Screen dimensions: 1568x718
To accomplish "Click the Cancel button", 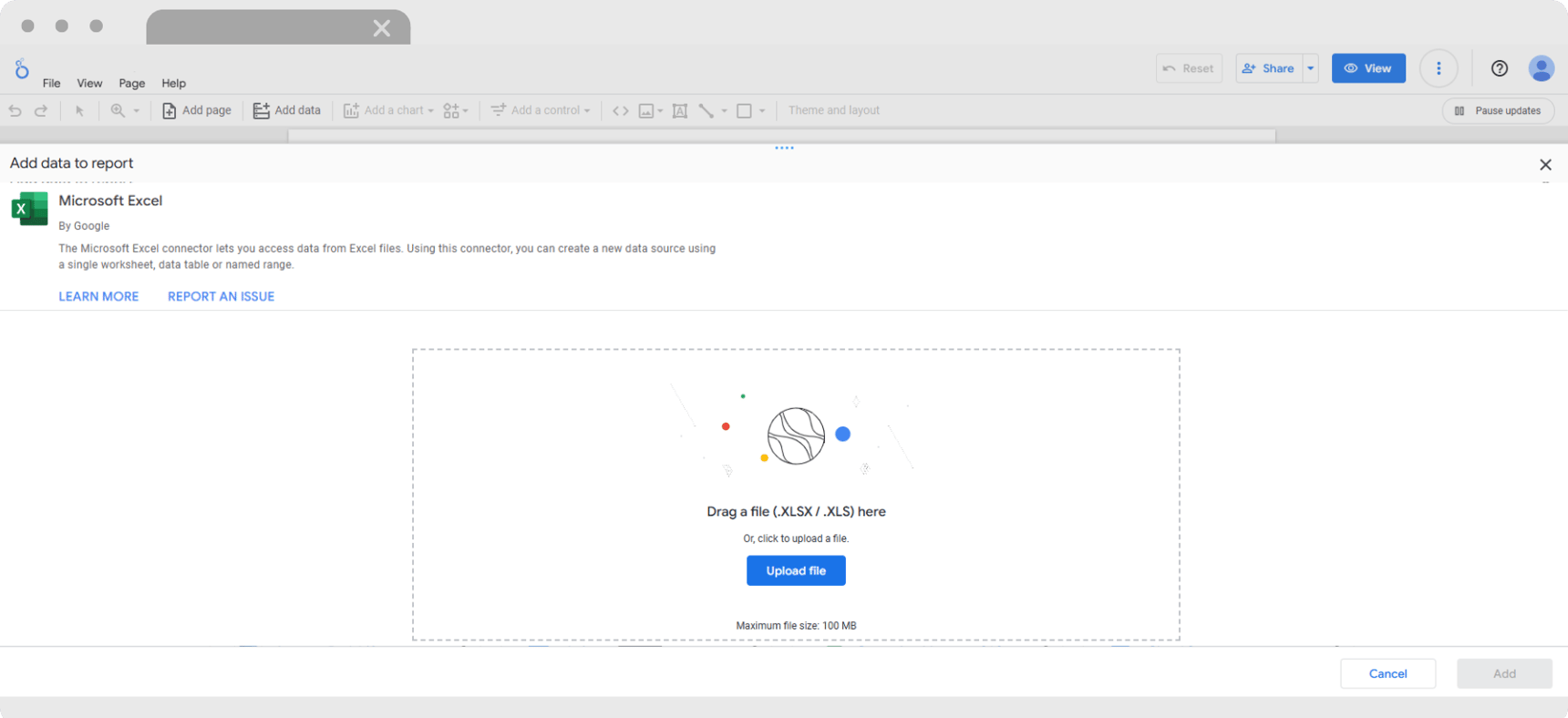I will tap(1387, 673).
